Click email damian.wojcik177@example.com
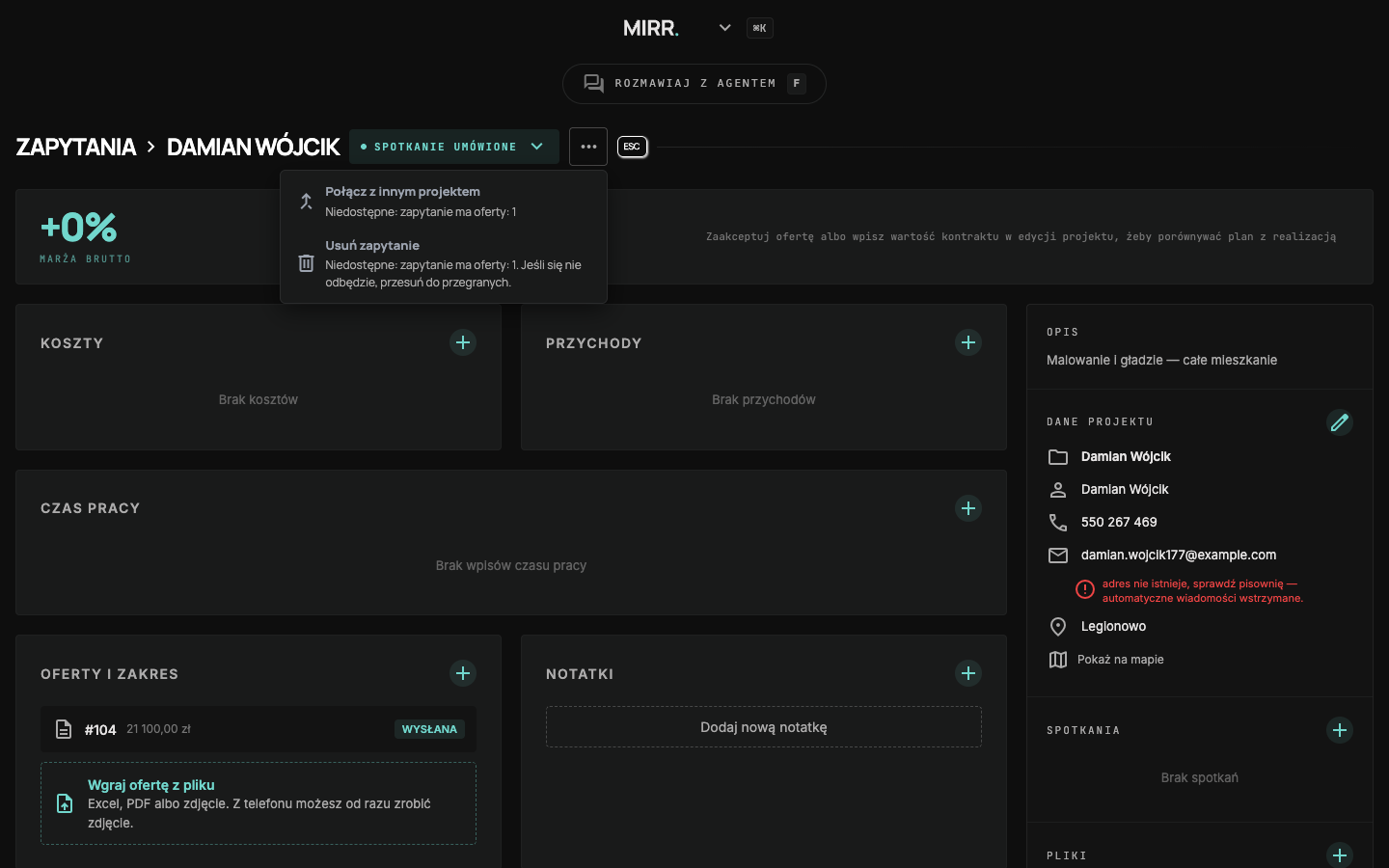Screen dimensions: 1389x868 pyautogui.click(x=1179, y=555)
